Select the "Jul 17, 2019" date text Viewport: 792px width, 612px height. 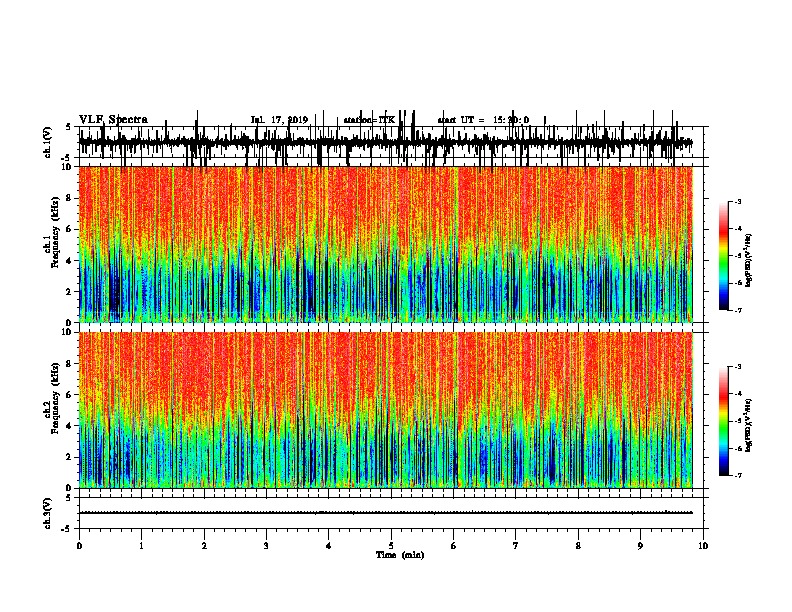[x=279, y=120]
